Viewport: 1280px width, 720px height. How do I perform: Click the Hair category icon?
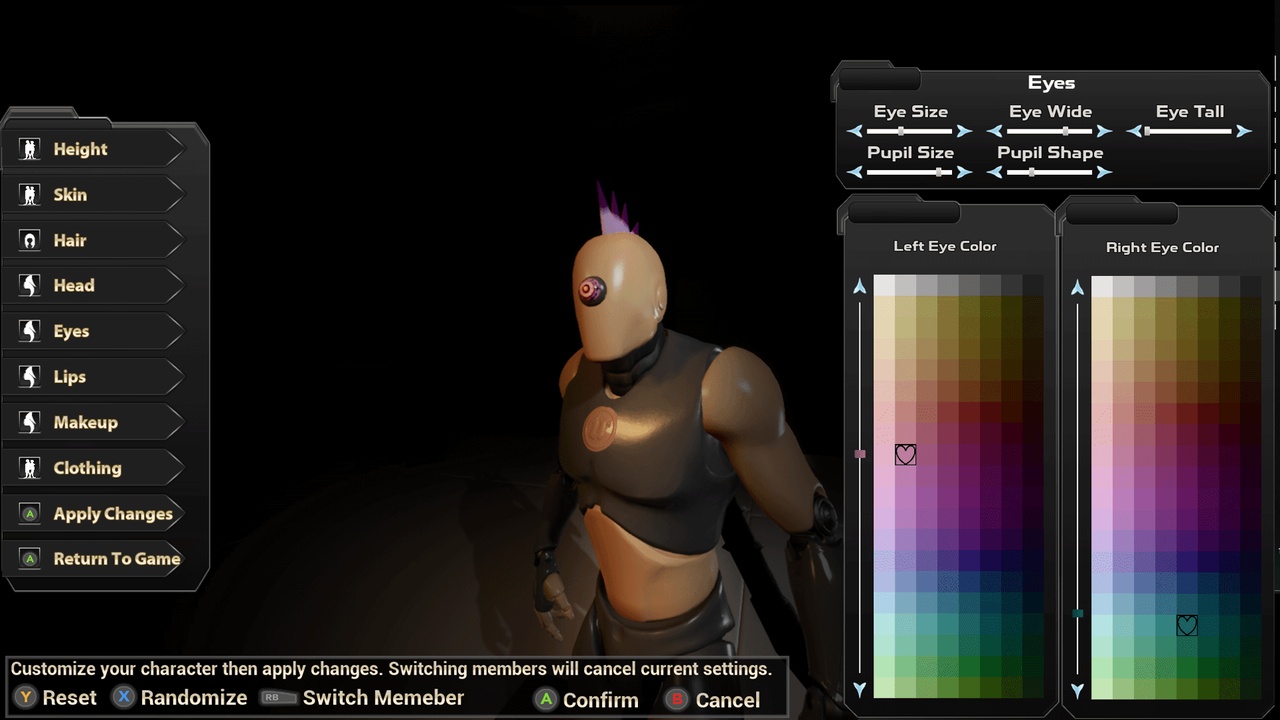pos(30,240)
